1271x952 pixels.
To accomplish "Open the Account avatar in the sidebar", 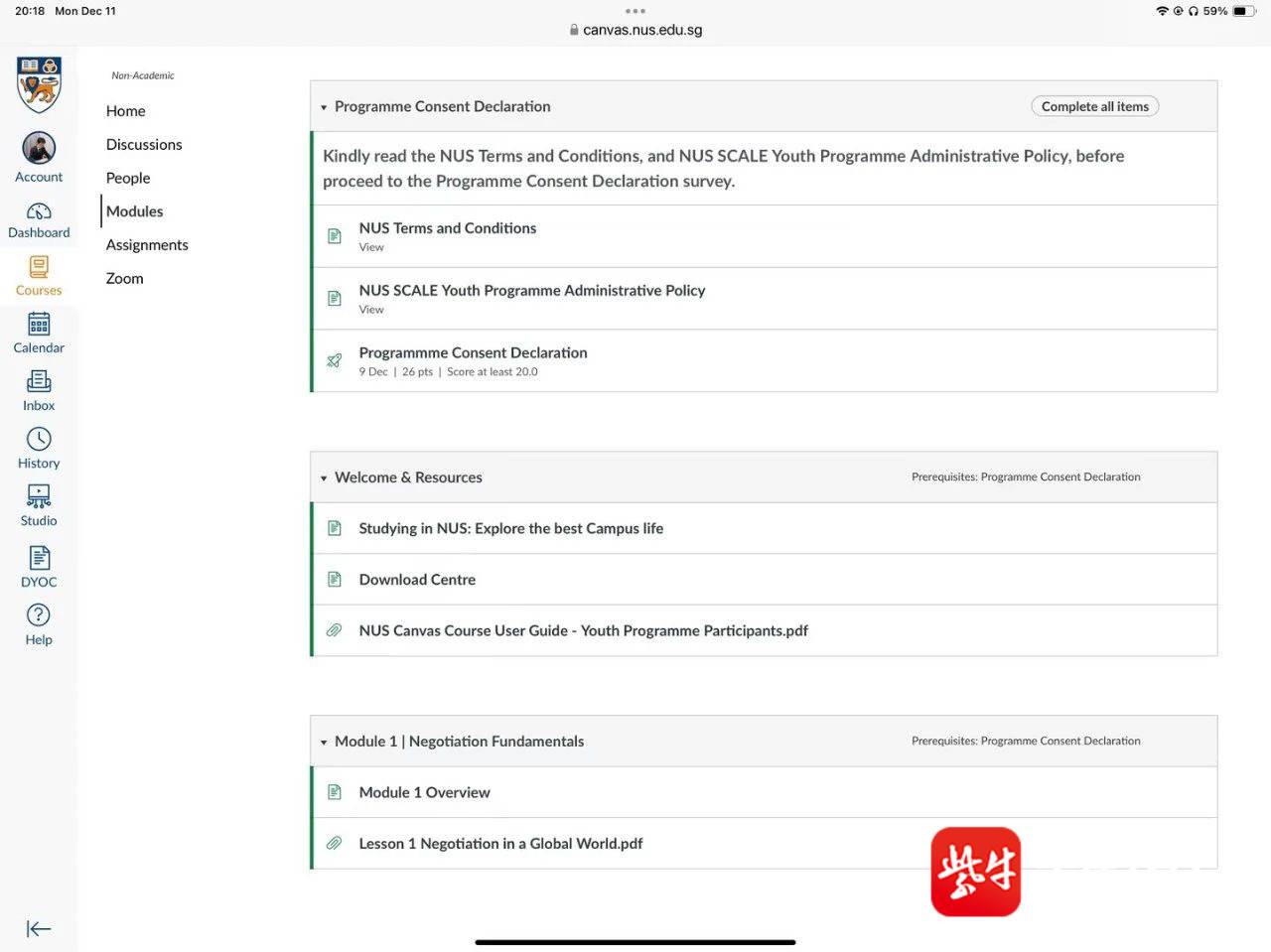I will pyautogui.click(x=39, y=148).
